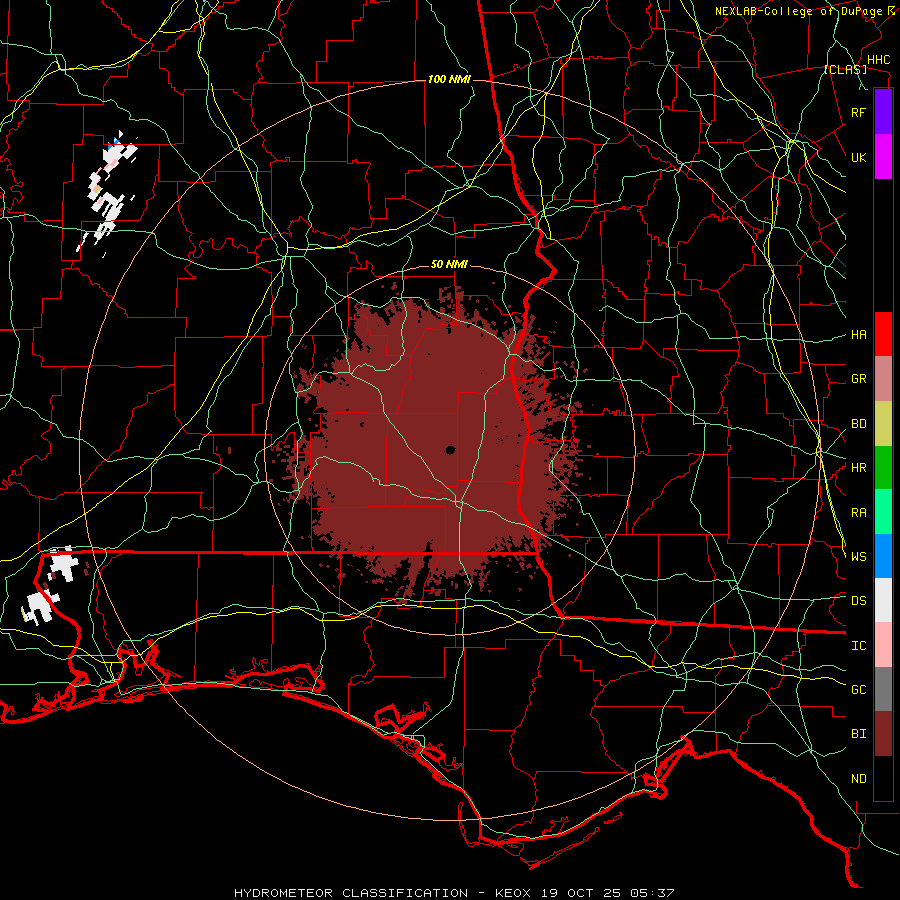Click the BI legend label
The height and width of the screenshot is (900, 900).
859,734
